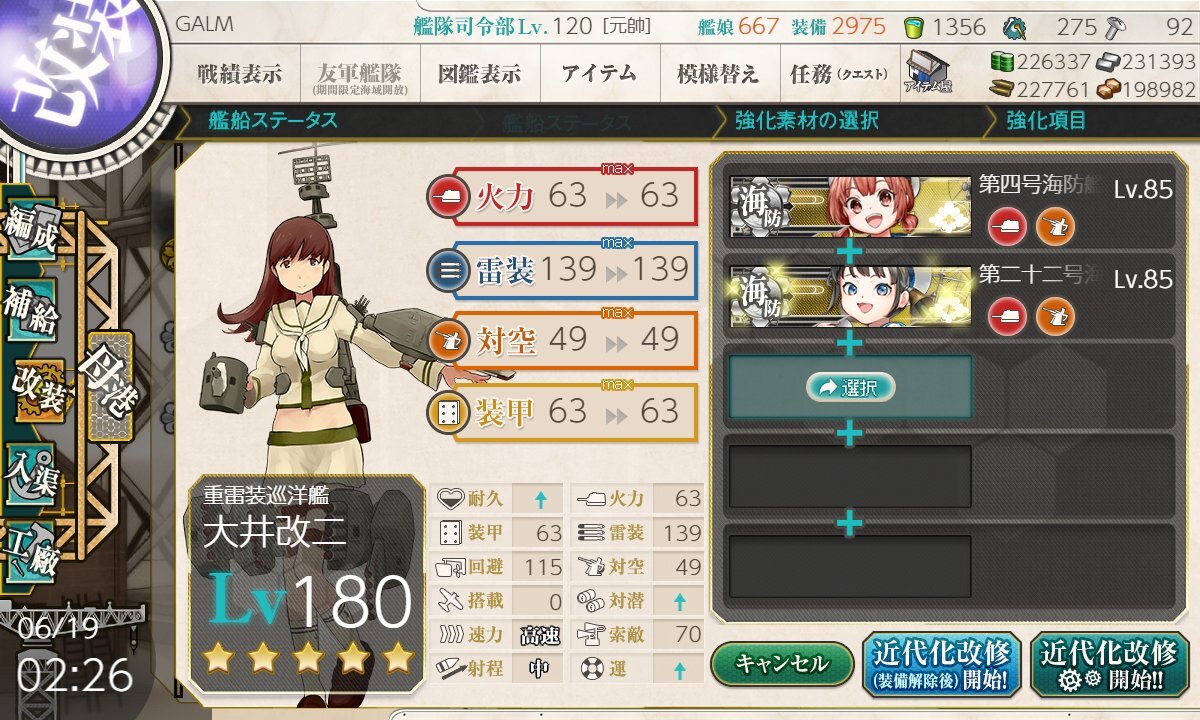This screenshot has width=1200, height=720.
Task: Open the アイテム屋 item shop icon
Action: pos(929,72)
